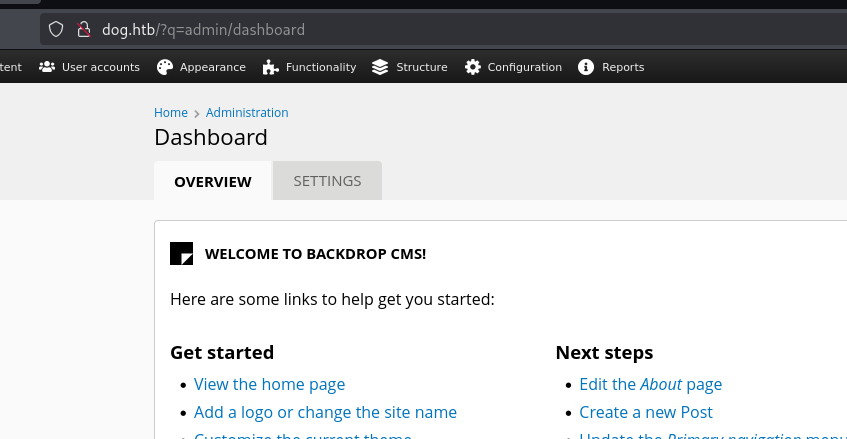Open the Structure admin menu
Screen dimensions: 847x439
421,67
